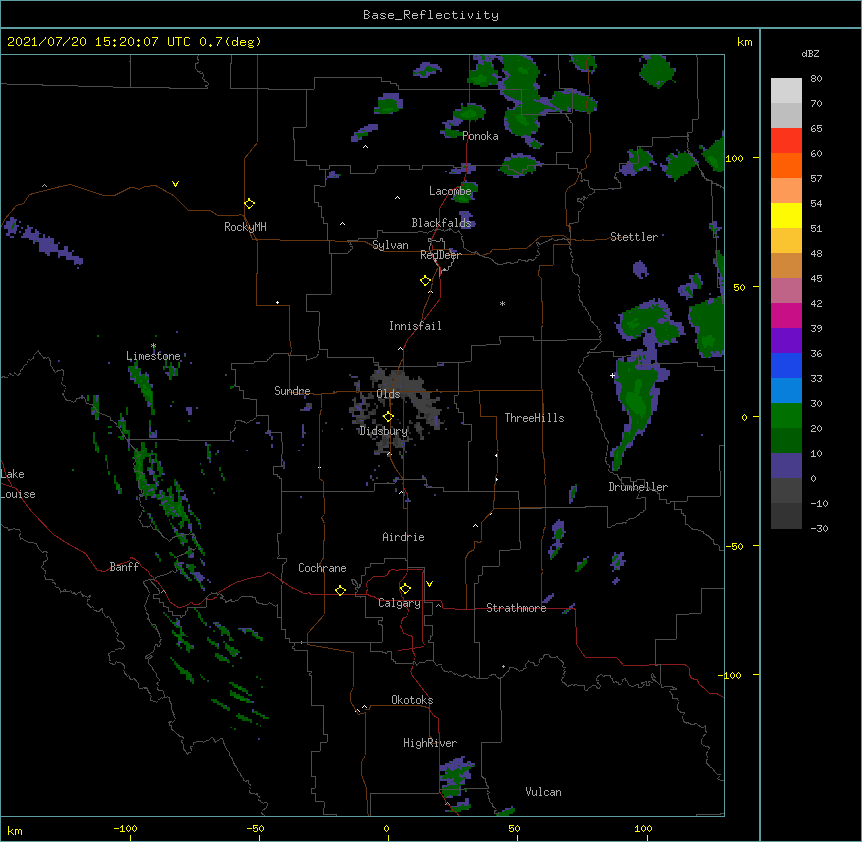Click the yellow v marker northwest of RockyMH
Image resolution: width=862 pixels, height=842 pixels.
pyautogui.click(x=175, y=184)
